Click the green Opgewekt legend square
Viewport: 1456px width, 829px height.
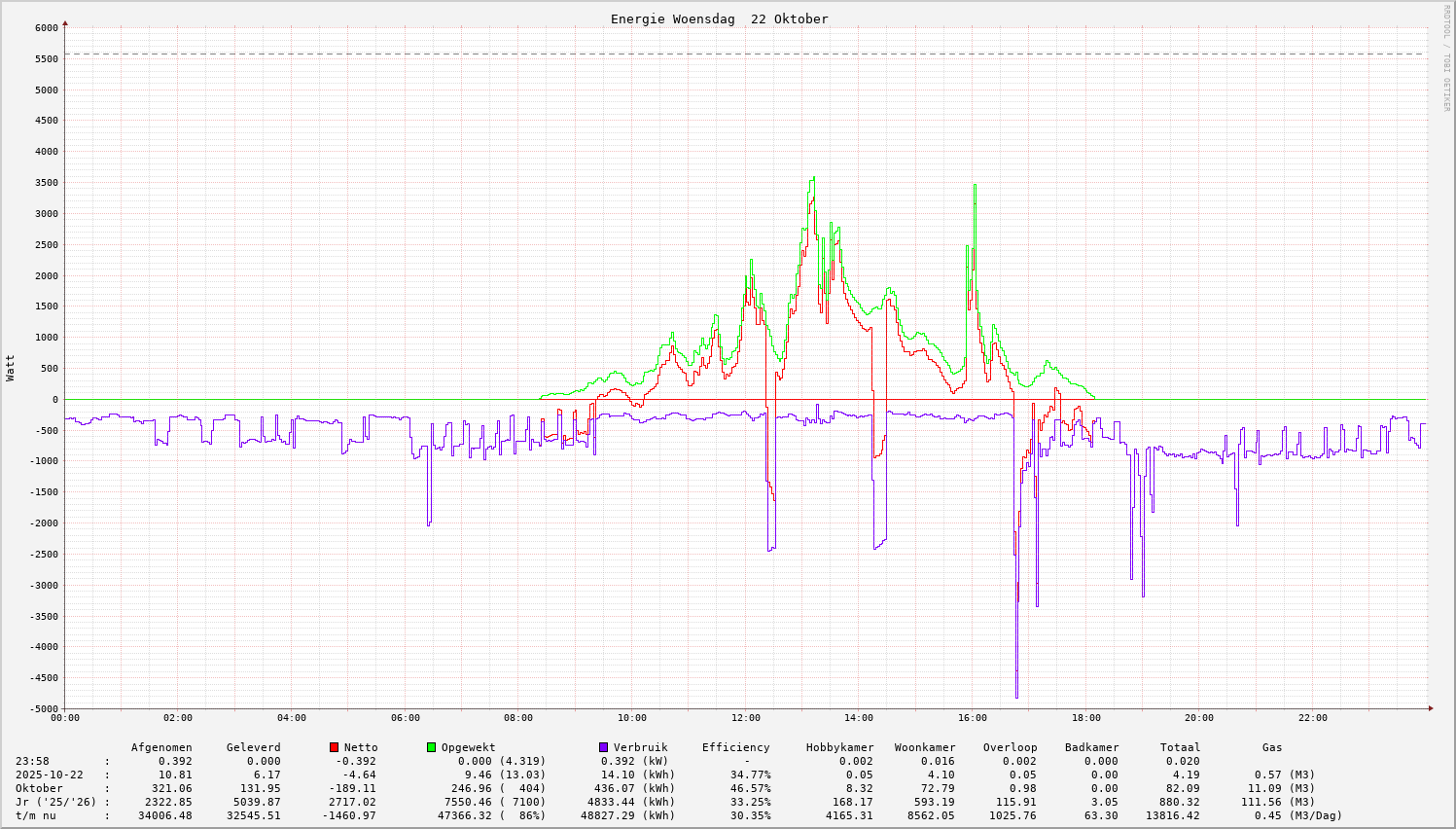[x=432, y=747]
